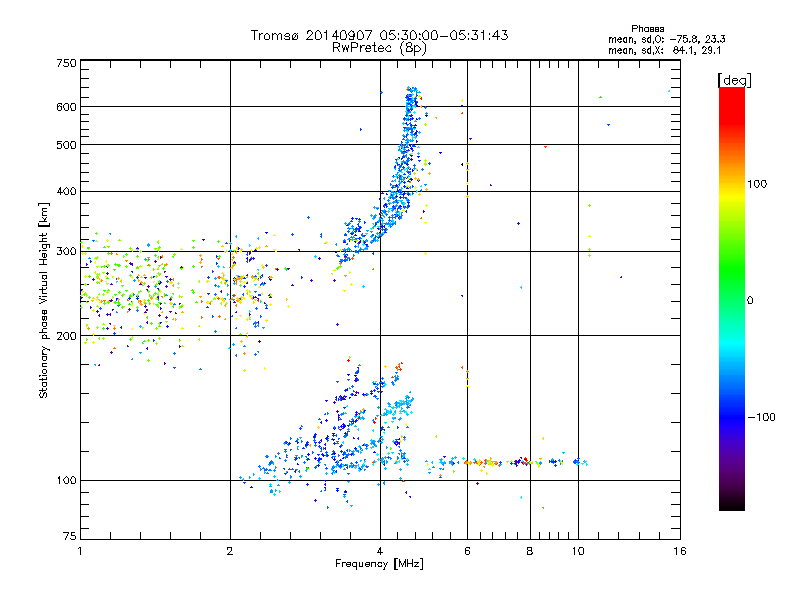Screen dimensions: 800x600
Task: Click the '[deg]' colorbar unit label
Action: 734,80
